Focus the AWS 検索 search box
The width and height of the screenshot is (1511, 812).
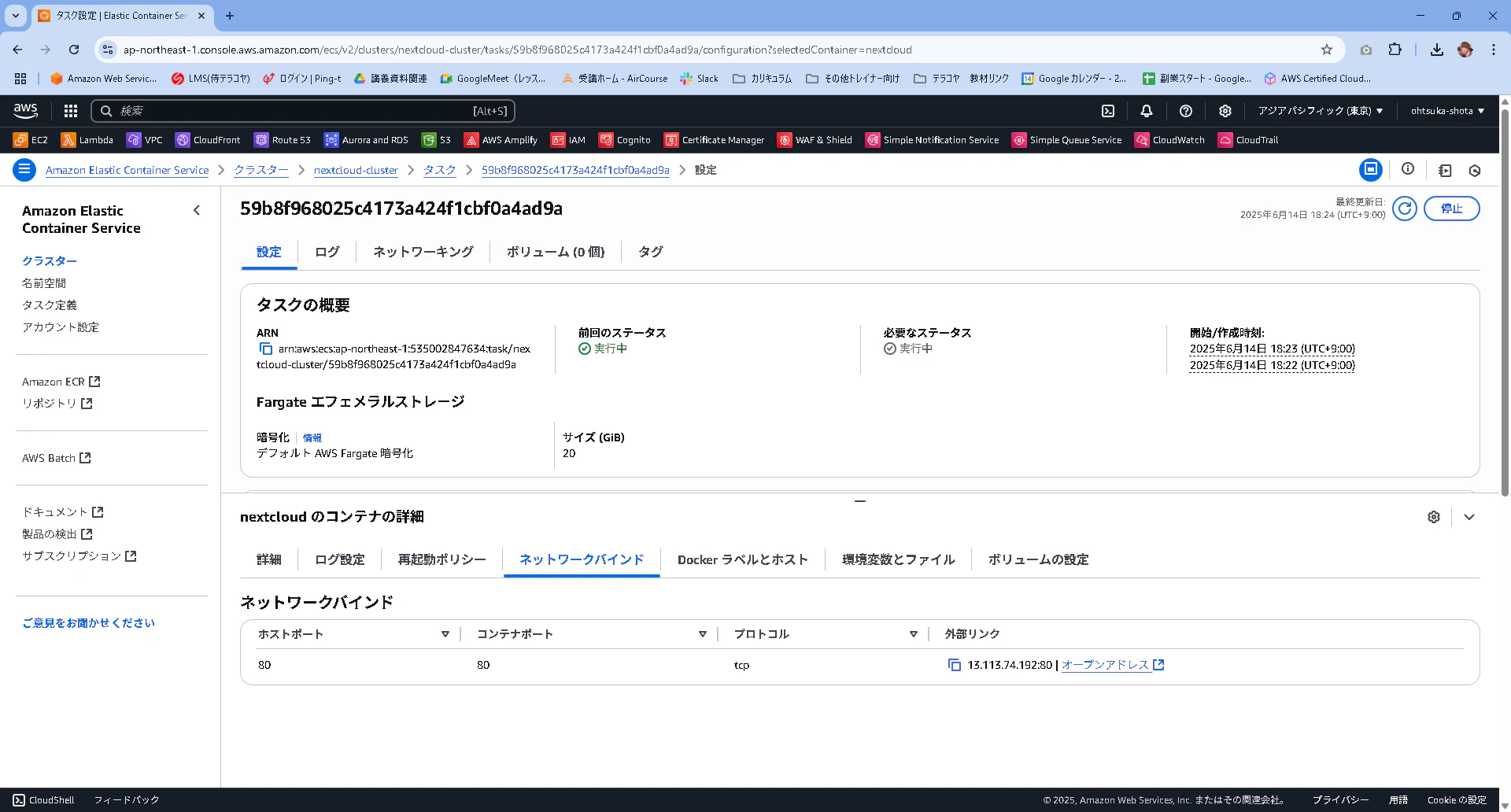[303, 111]
